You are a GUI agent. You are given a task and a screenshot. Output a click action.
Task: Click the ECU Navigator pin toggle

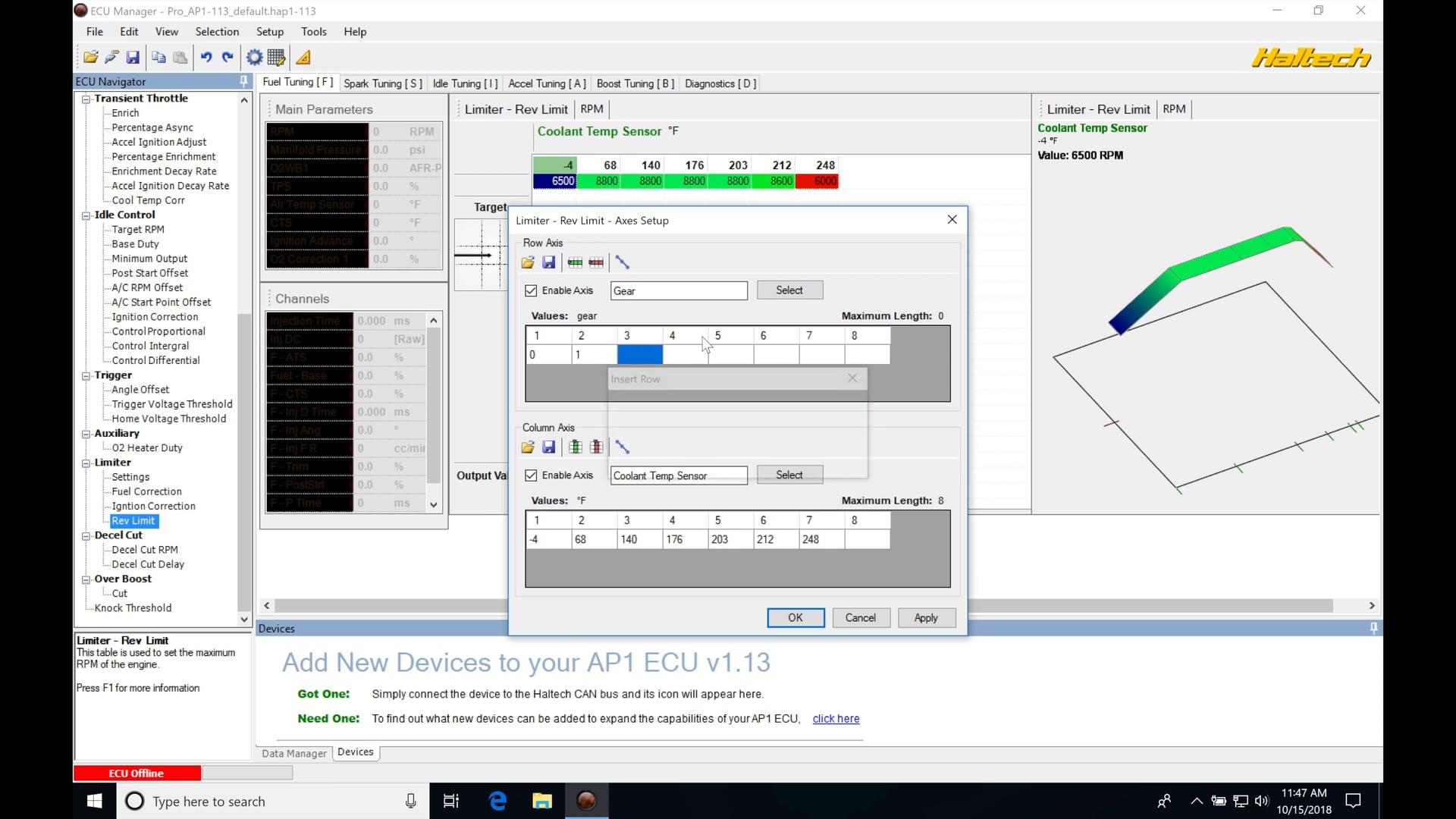click(243, 81)
